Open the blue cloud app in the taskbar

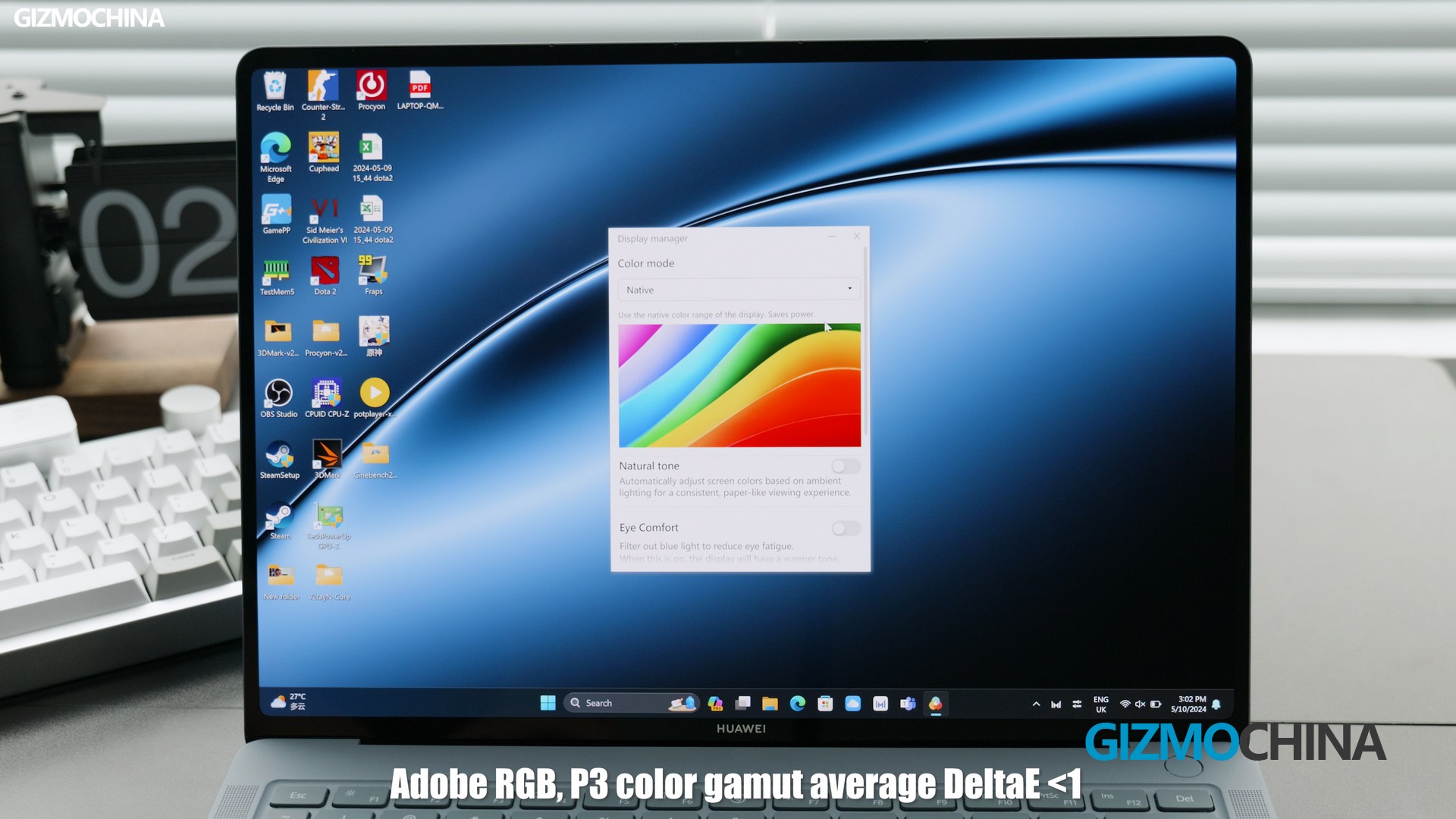(853, 704)
